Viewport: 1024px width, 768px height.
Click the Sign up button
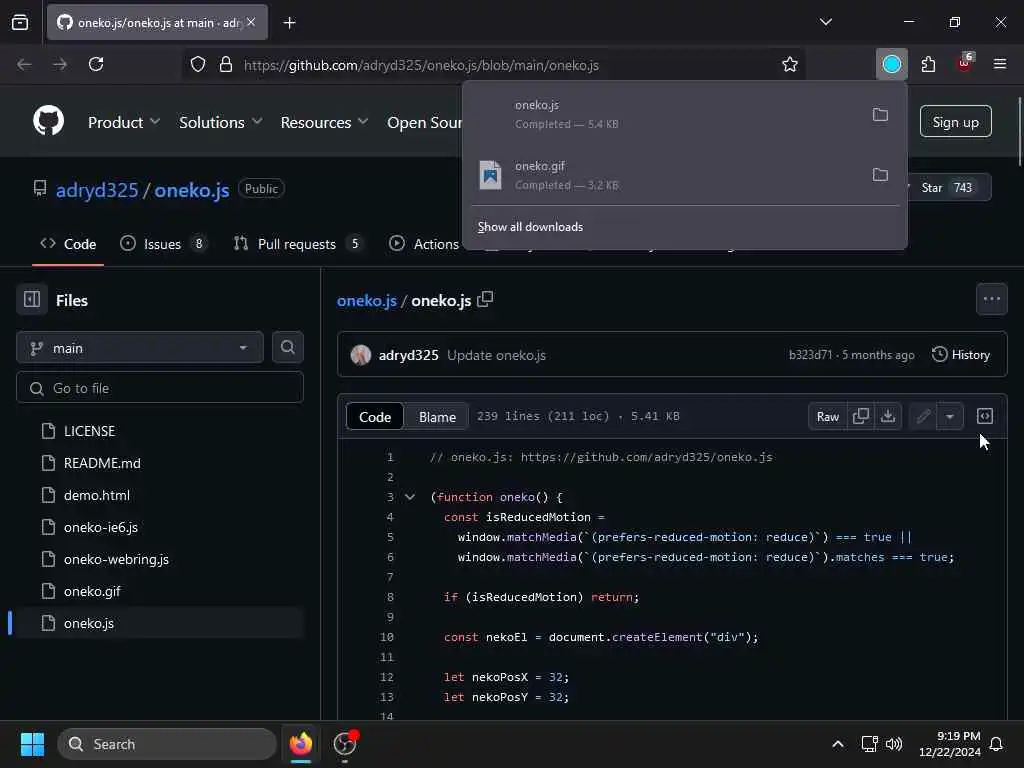(955, 121)
